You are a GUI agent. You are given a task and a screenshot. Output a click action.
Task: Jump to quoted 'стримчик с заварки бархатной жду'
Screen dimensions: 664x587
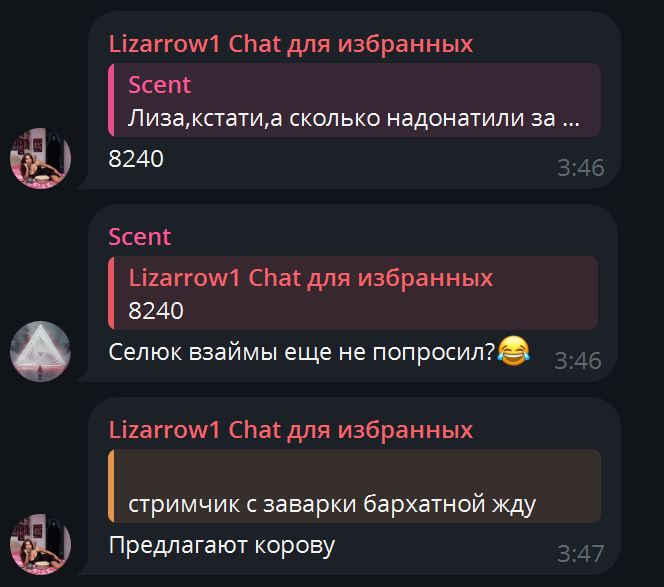coord(354,486)
